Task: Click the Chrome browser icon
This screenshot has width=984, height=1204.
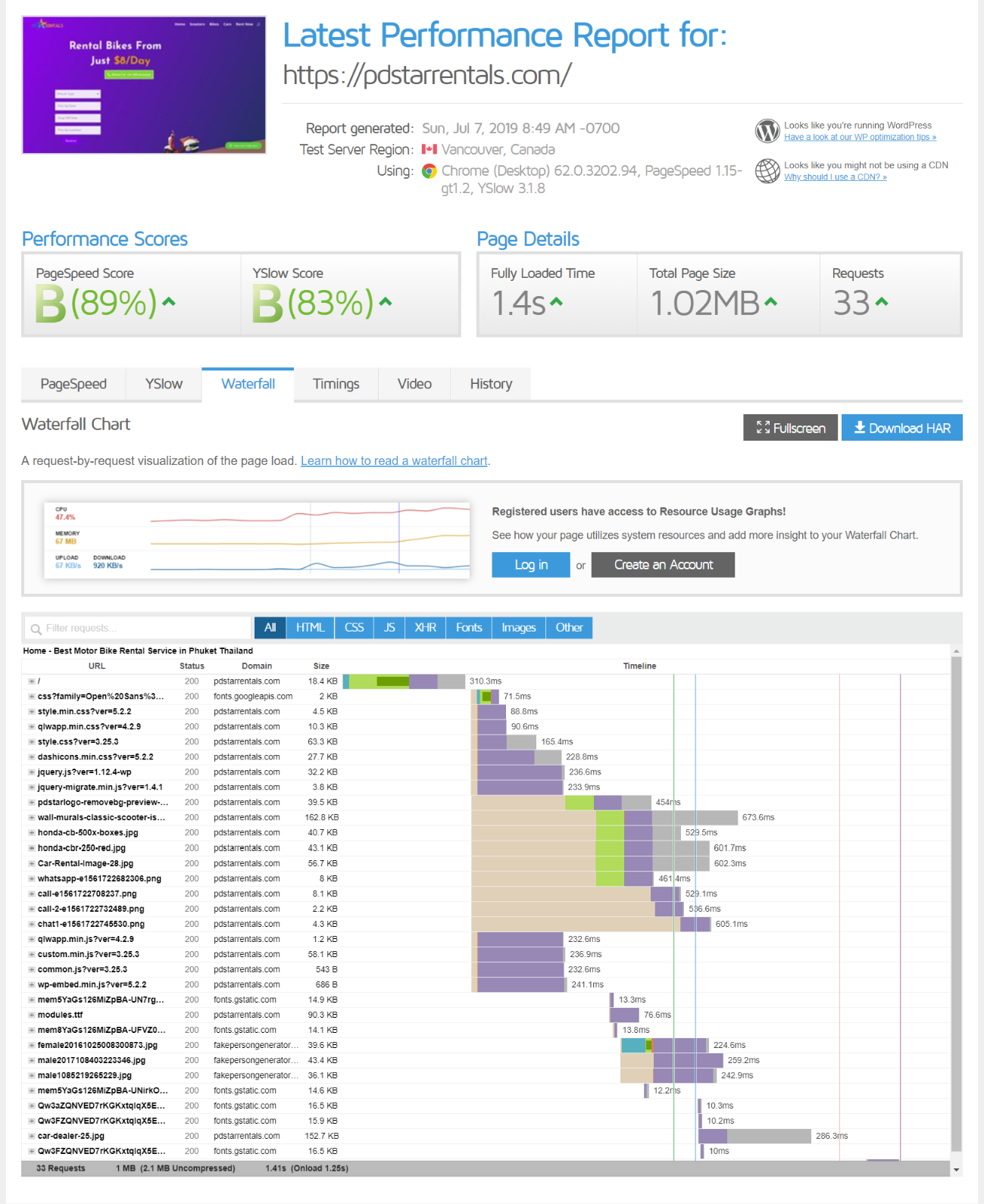Action: (x=429, y=171)
